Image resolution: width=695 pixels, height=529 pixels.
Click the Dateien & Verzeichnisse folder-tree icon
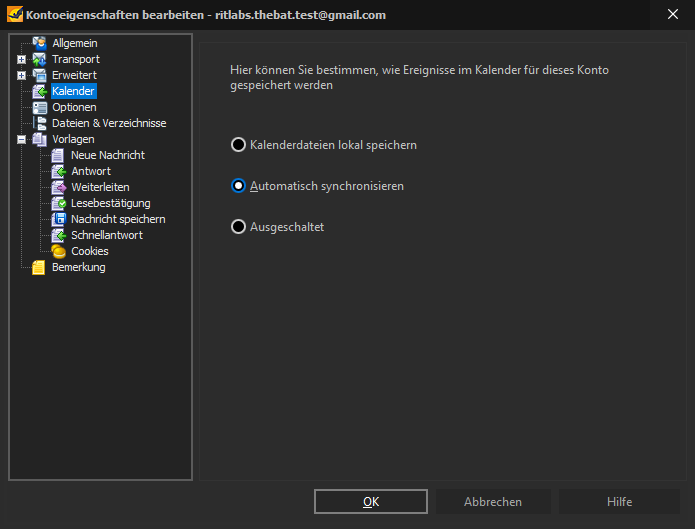(39, 123)
